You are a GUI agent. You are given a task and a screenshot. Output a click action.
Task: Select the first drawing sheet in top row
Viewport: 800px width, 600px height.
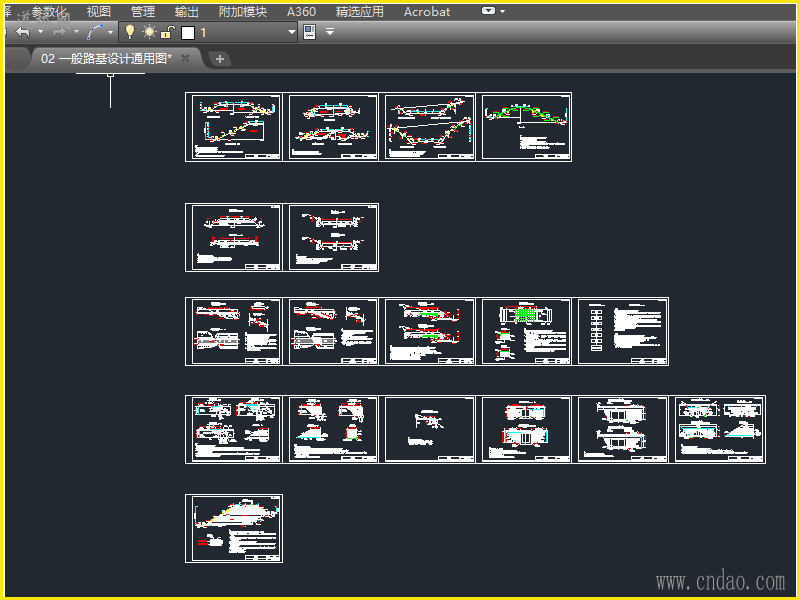[x=234, y=127]
